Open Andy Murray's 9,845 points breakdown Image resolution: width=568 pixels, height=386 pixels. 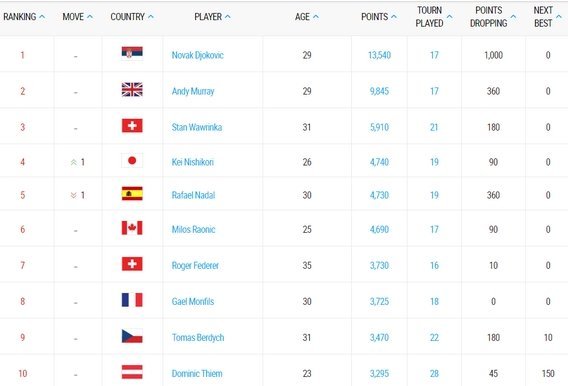point(379,91)
